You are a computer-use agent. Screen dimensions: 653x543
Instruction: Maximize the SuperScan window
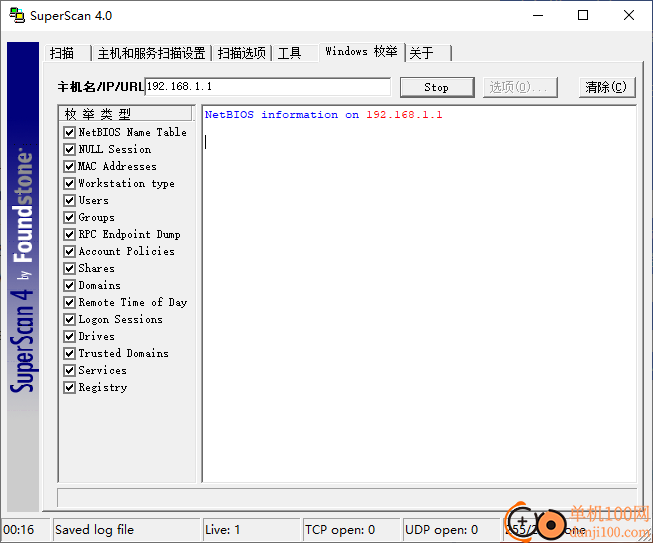click(583, 15)
